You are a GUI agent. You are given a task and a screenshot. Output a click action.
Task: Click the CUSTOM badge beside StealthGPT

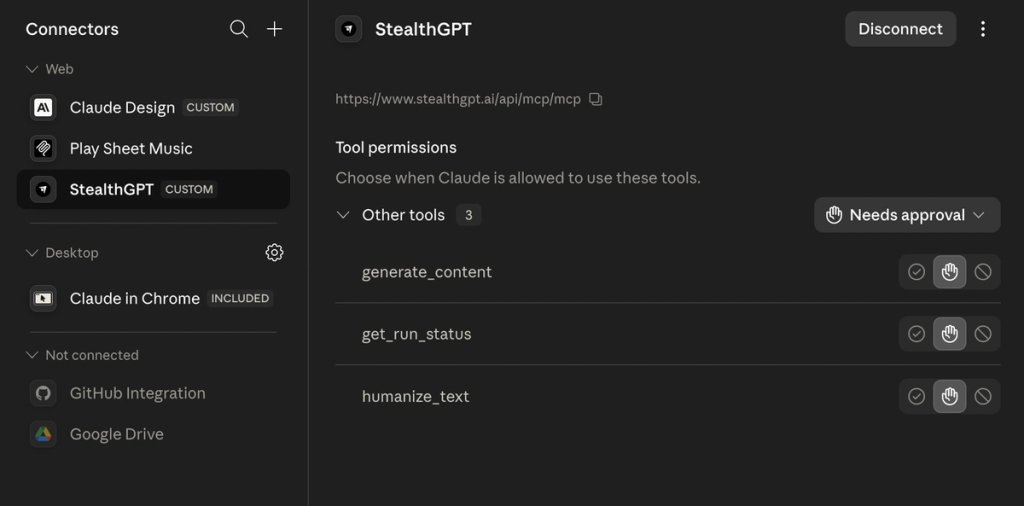point(189,189)
